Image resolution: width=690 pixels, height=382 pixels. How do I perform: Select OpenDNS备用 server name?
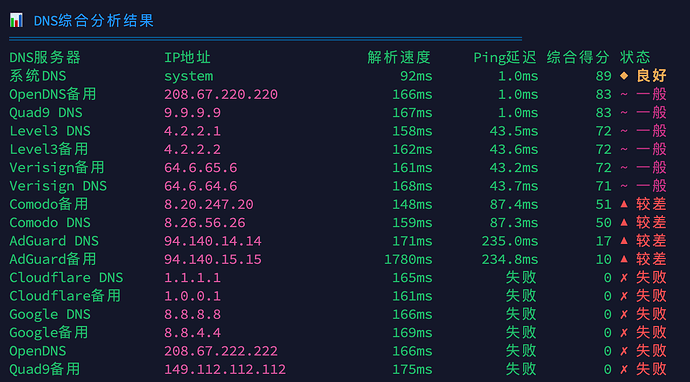53,94
